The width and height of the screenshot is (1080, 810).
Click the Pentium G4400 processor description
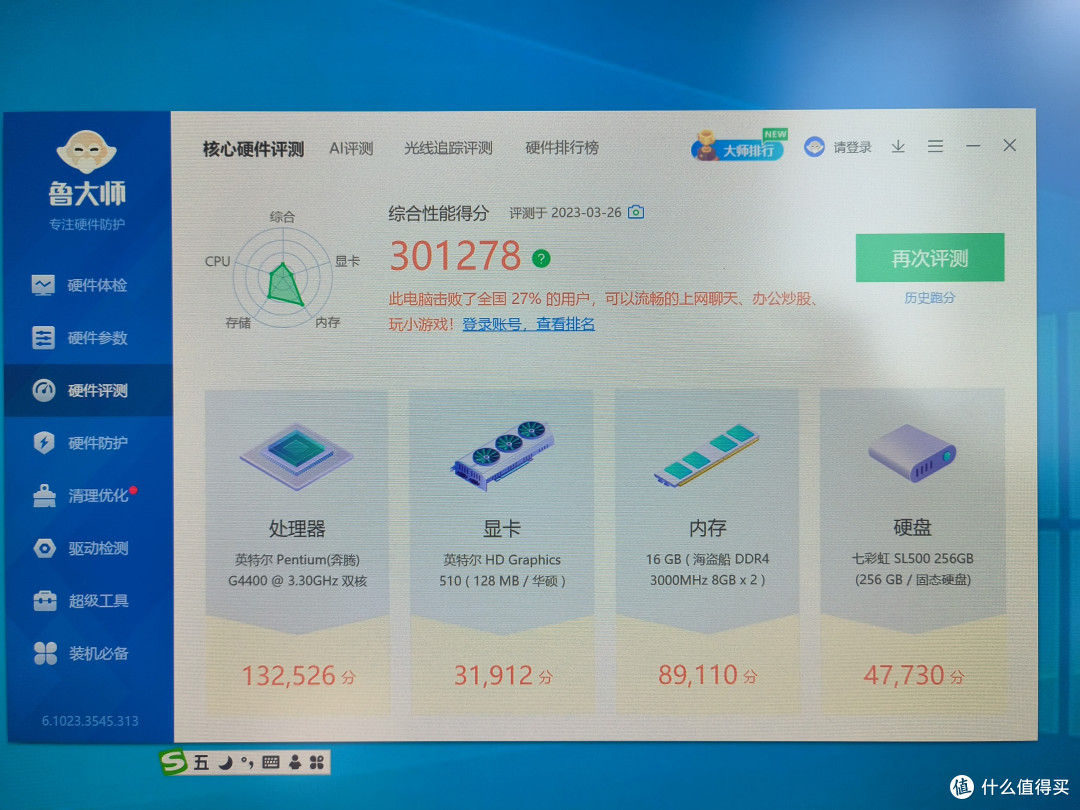298,570
